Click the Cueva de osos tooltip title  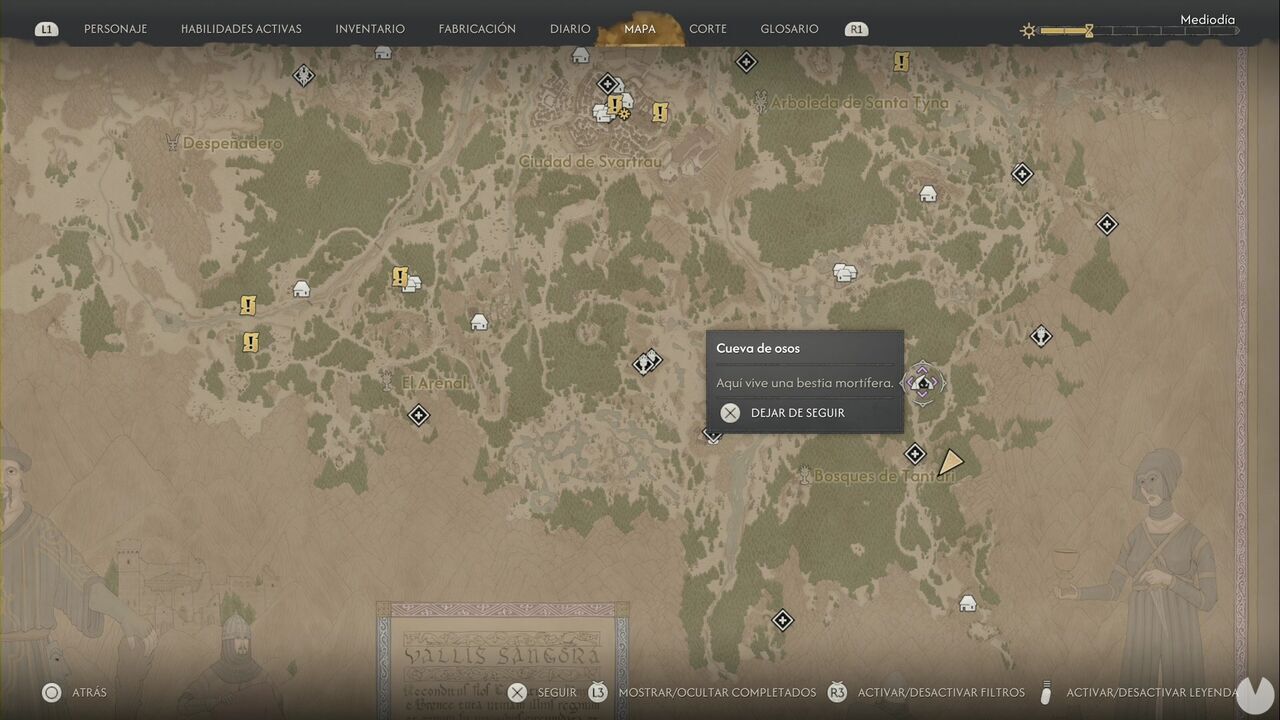click(758, 348)
